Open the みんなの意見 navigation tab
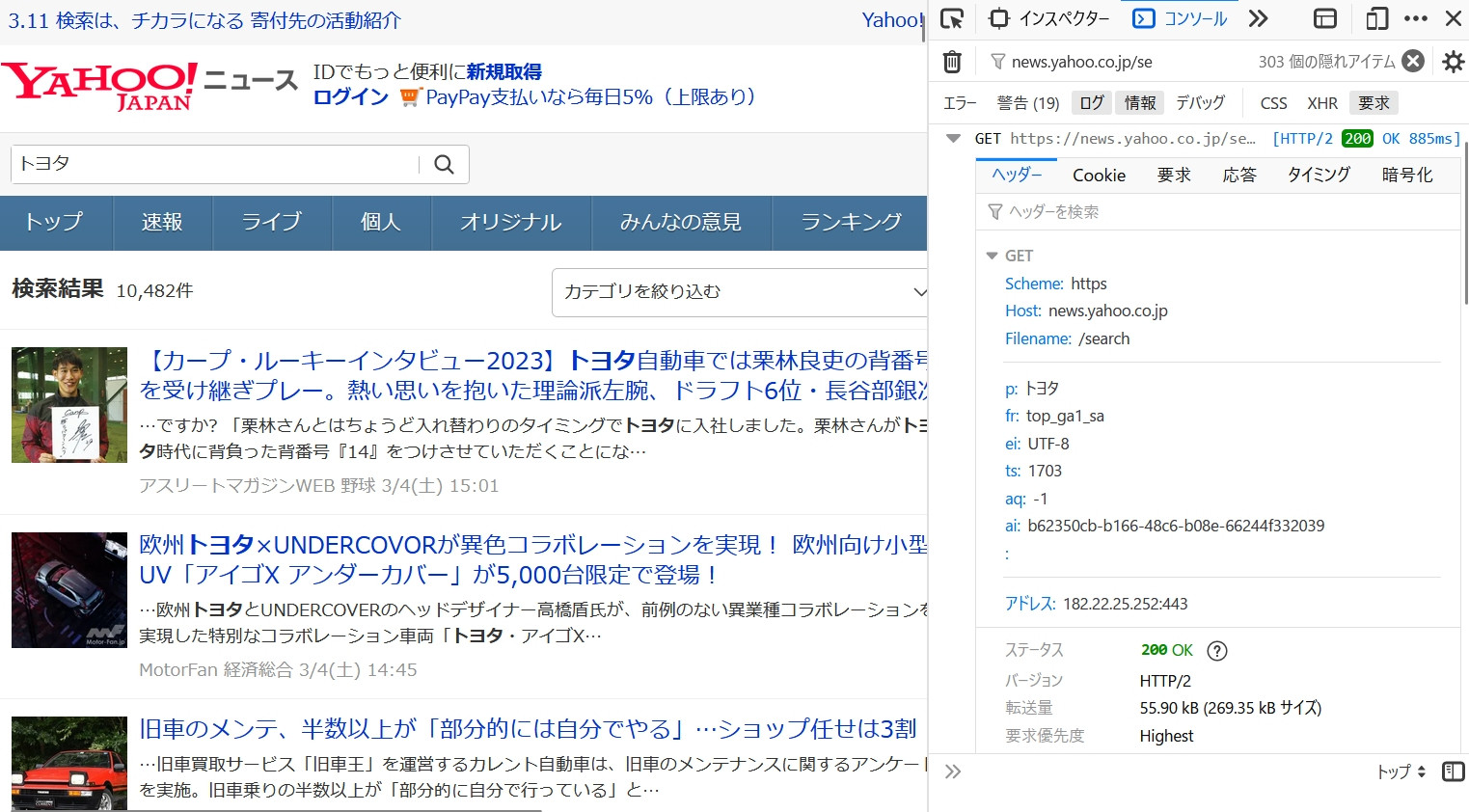This screenshot has height=812, width=1469. (x=681, y=222)
